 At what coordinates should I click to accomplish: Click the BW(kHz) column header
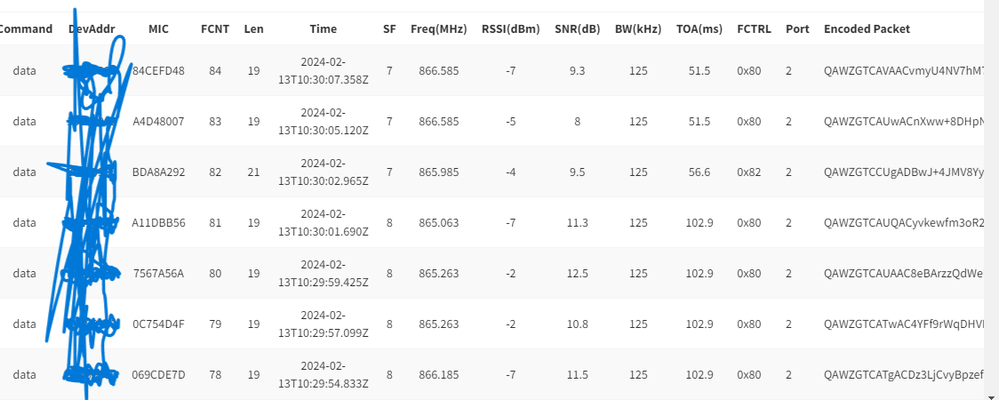coord(638,29)
